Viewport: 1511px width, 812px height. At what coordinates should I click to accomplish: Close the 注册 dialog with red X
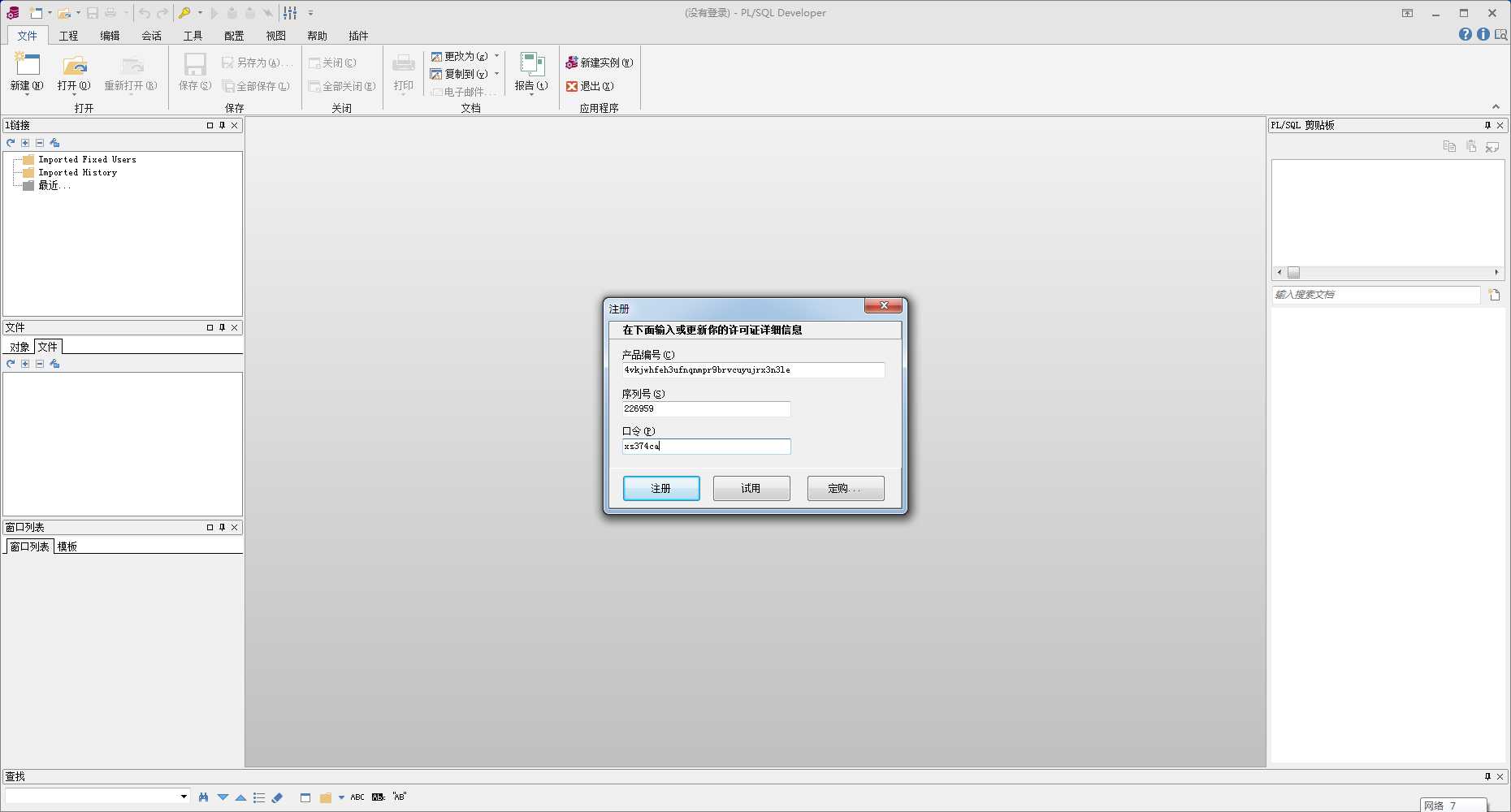click(x=883, y=305)
